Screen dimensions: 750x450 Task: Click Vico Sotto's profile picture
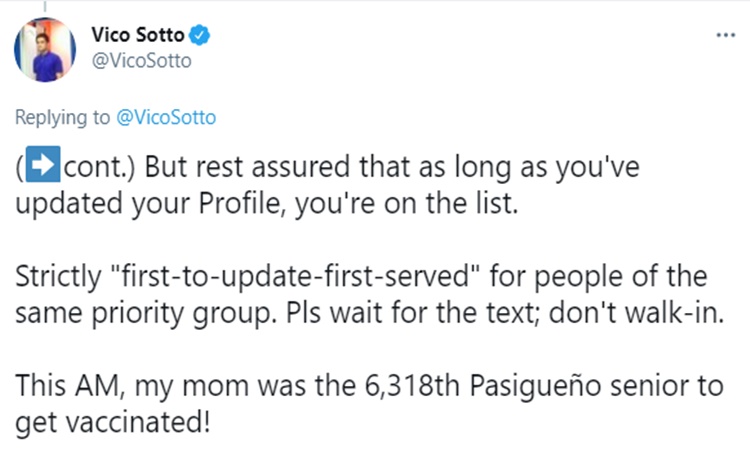pyautogui.click(x=44, y=50)
